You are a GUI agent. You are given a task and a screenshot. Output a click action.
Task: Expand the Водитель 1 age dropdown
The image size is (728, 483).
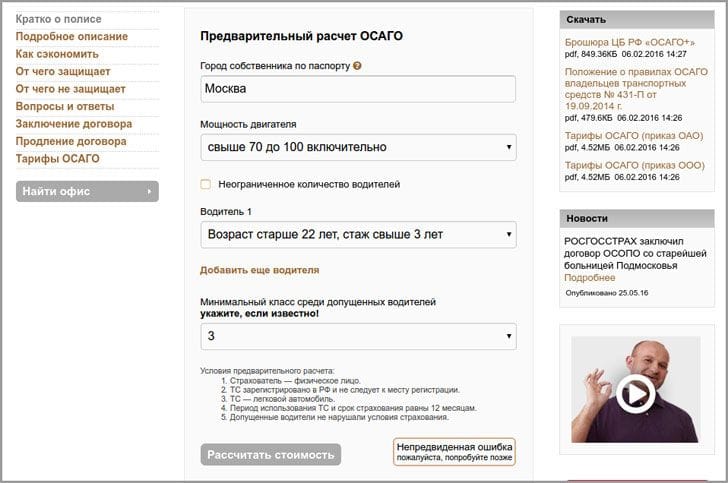coord(358,234)
